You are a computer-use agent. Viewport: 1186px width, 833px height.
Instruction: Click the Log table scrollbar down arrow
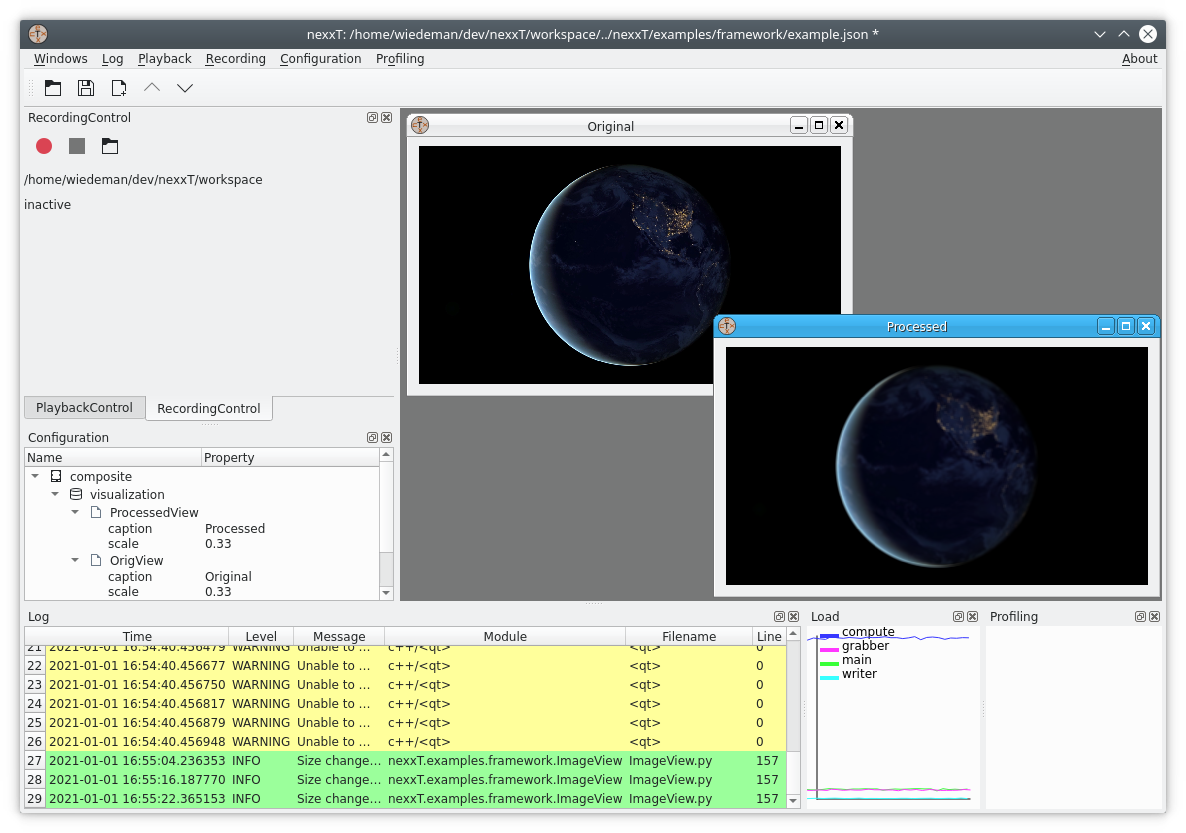coord(793,800)
